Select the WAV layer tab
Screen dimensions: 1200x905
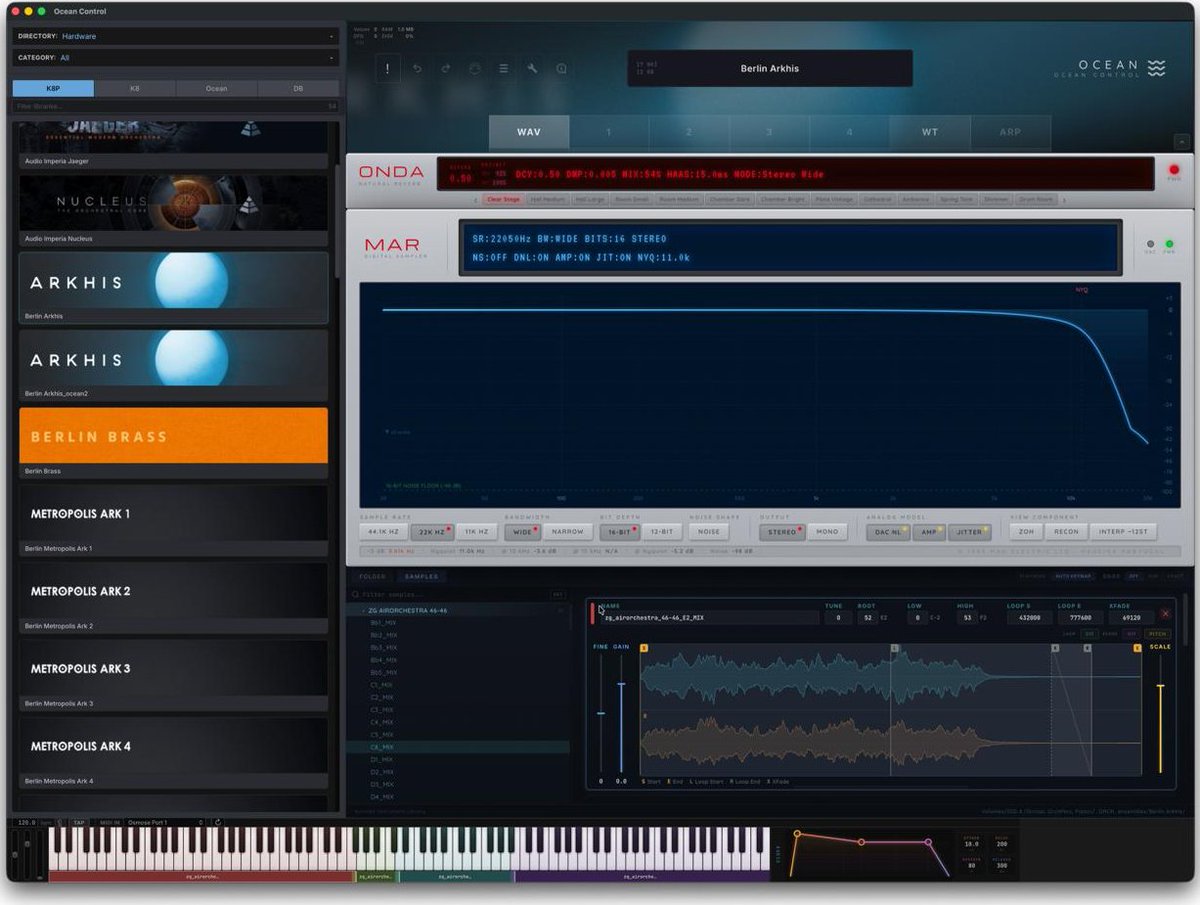(529, 132)
